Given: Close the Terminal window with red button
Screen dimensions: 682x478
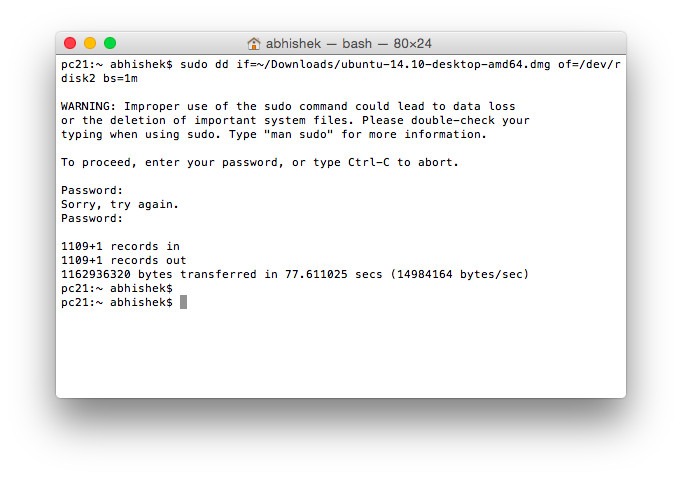Looking at the screenshot, I should (x=70, y=43).
